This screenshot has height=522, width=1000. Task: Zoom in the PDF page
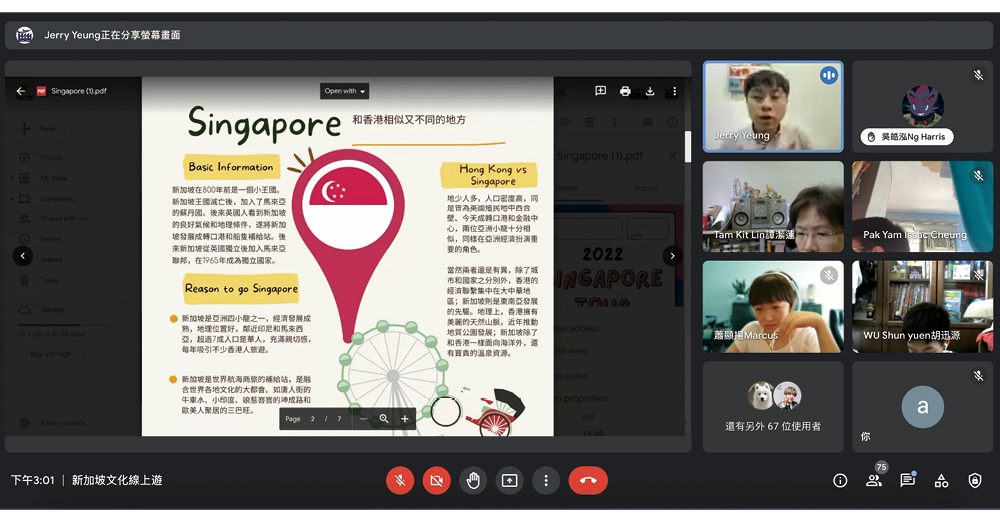(x=404, y=419)
